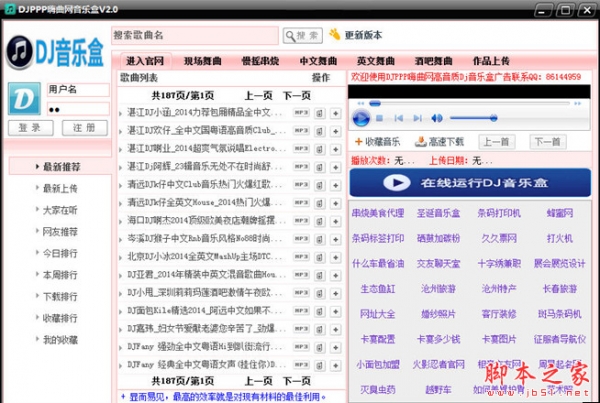Image resolution: width=600 pixels, height=403 pixels.
Task: Skip to next track icon
Action: click(417, 118)
